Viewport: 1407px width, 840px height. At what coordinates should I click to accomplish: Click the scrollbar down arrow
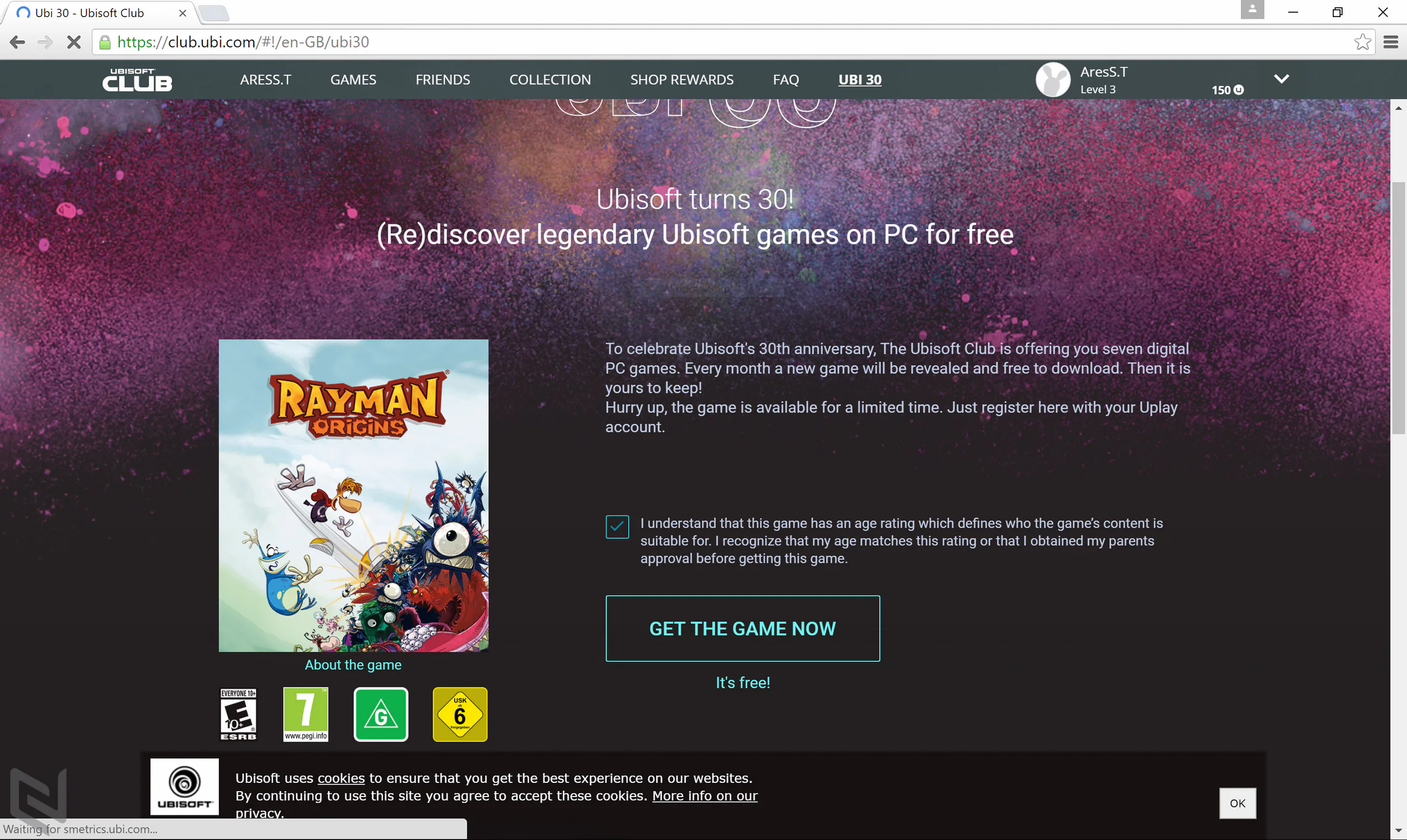1399,831
